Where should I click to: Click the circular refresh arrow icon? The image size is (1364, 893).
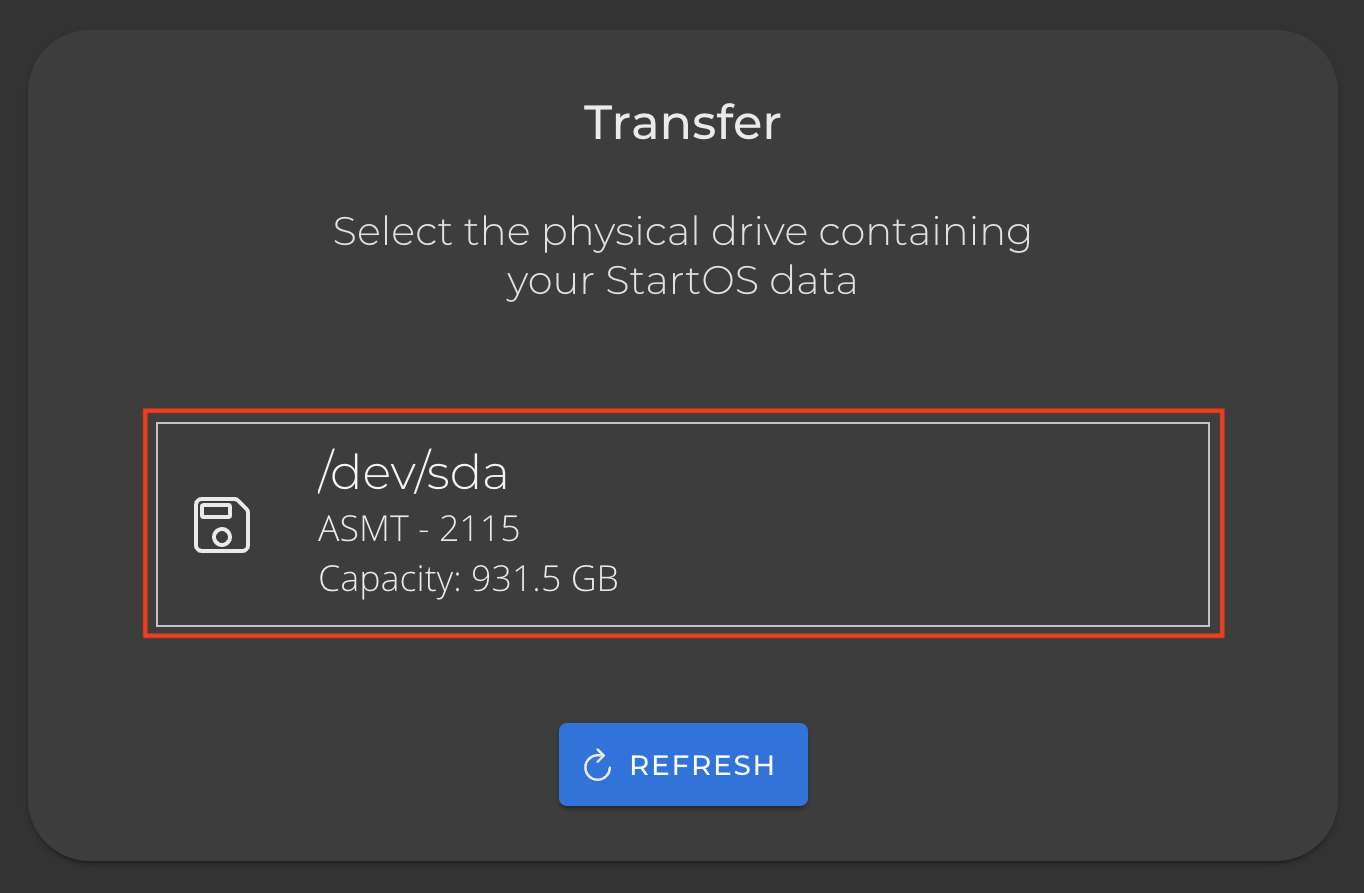[597, 766]
